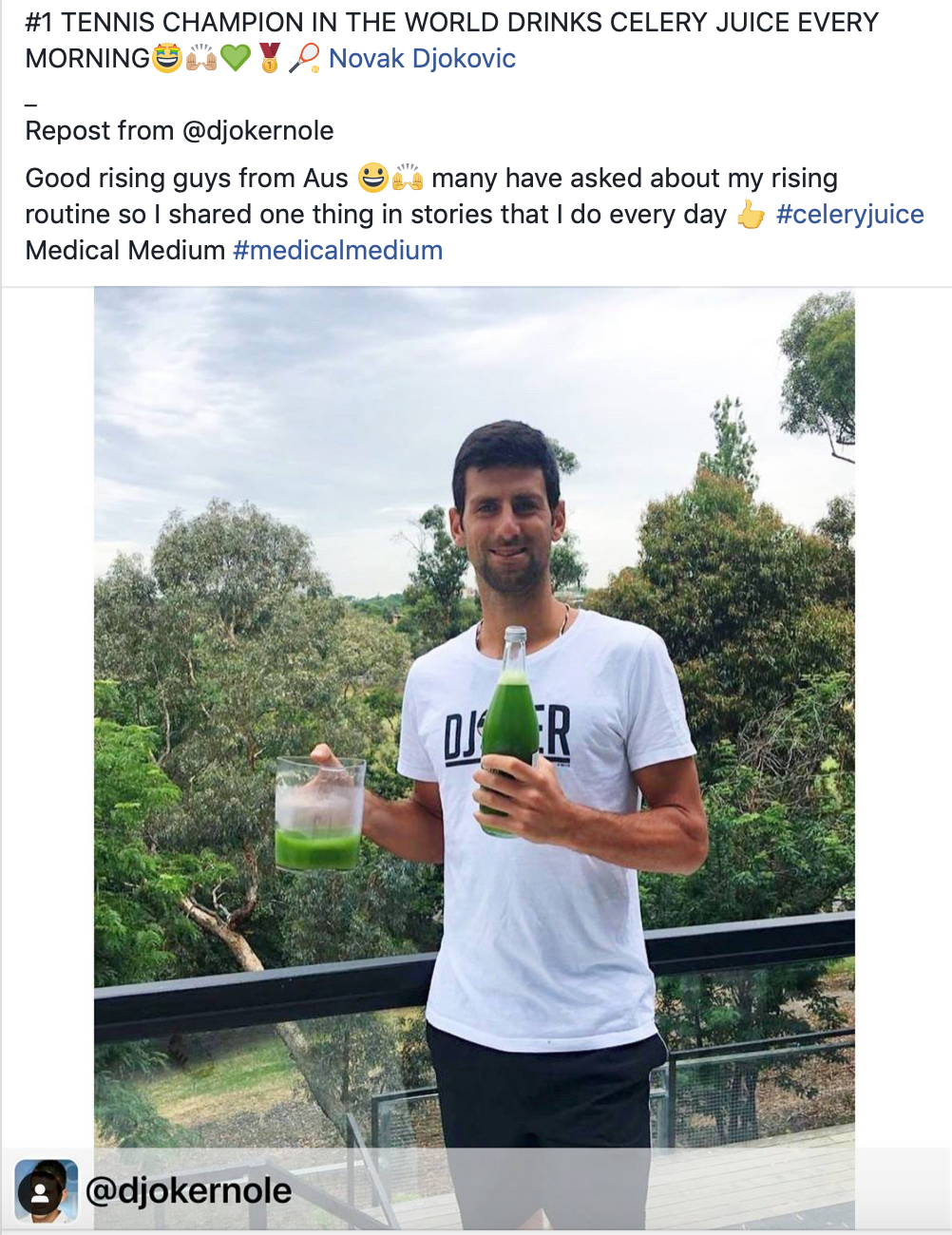Open the Novak Djokovic profile link
The image size is (952, 1235).
[422, 59]
